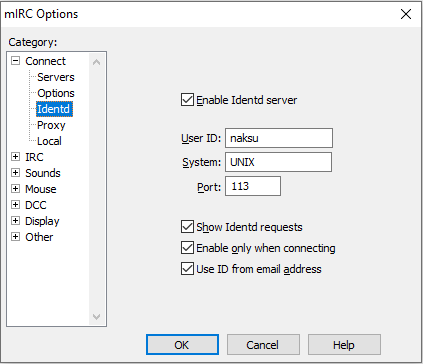423x364 pixels.
Task: Click the System input field
Action: pos(278,162)
